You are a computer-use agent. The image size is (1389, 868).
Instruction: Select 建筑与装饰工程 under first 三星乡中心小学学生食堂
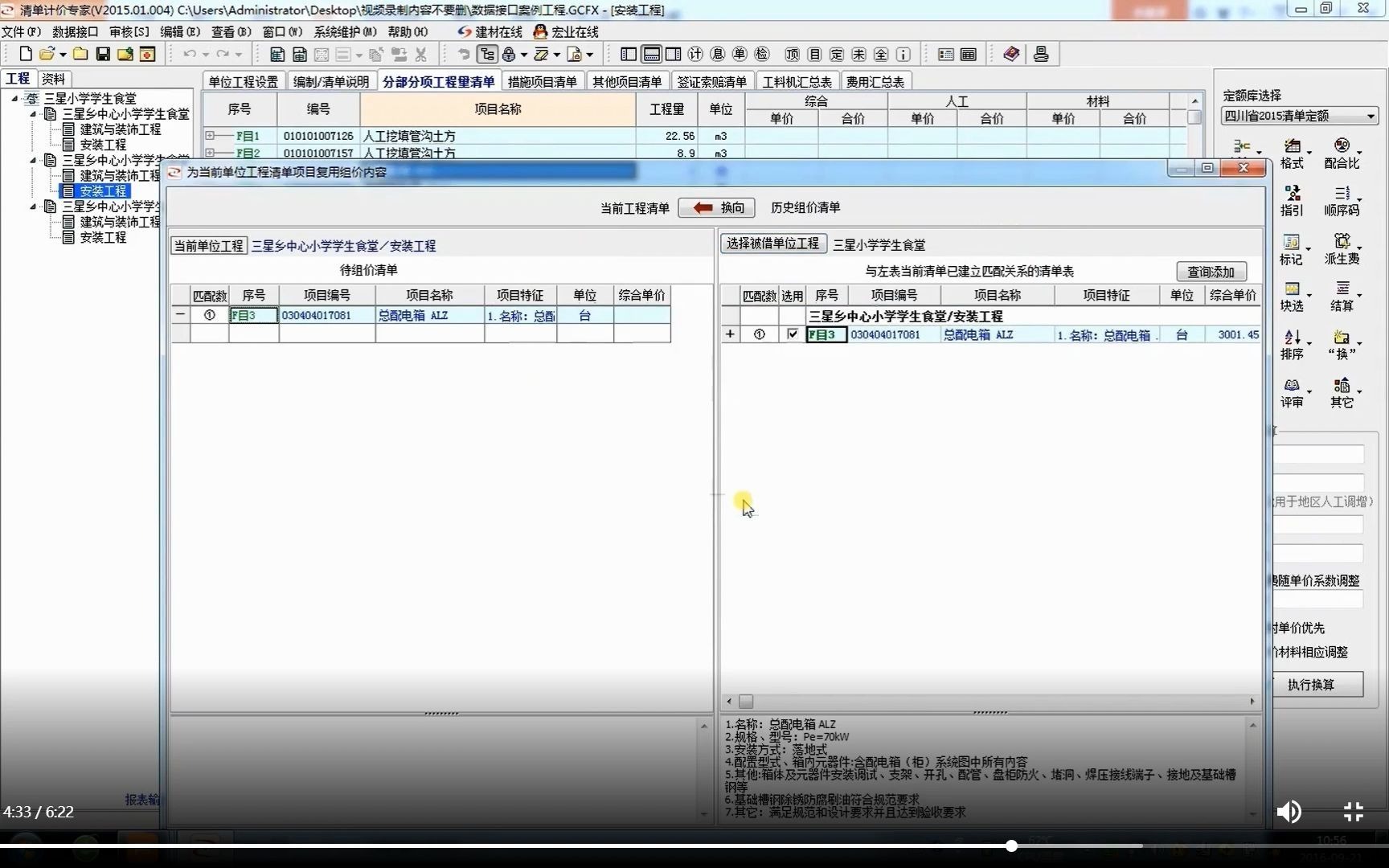[x=120, y=129]
